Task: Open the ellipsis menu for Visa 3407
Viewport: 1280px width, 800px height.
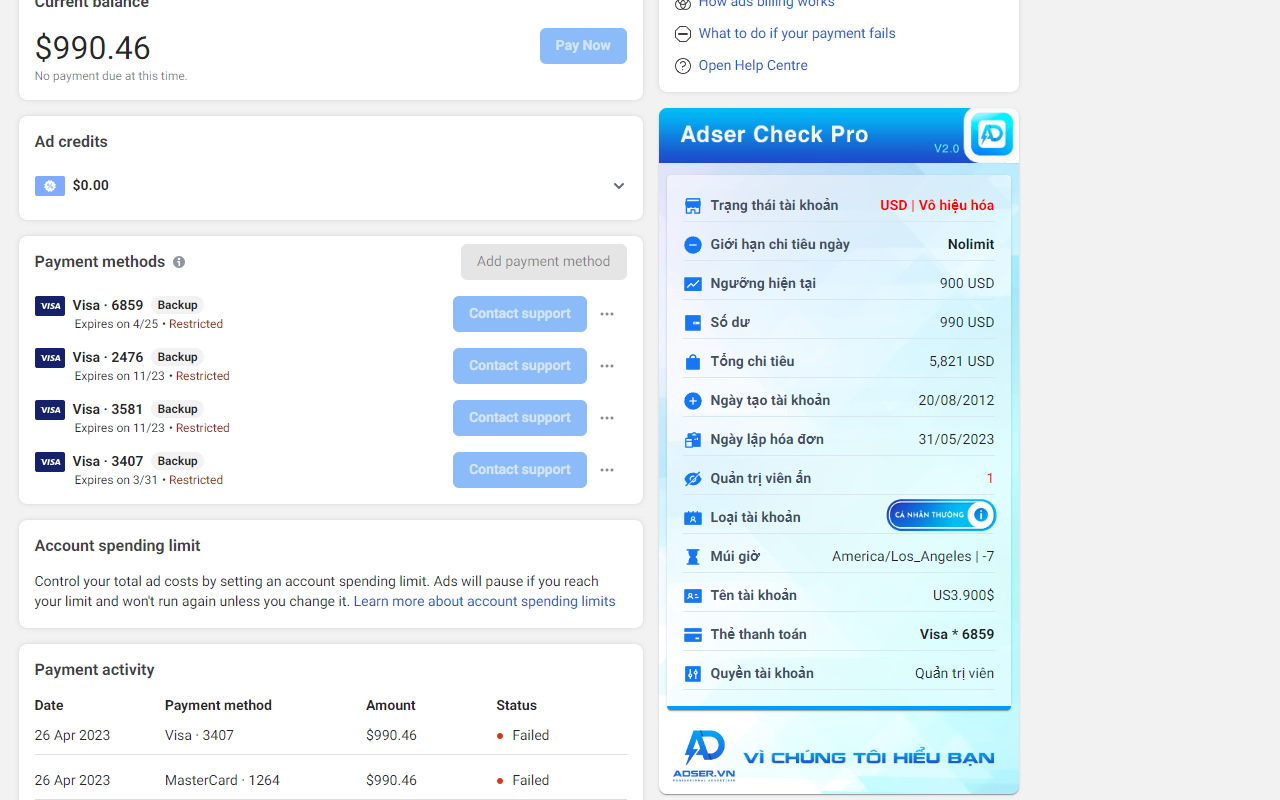Action: pyautogui.click(x=607, y=470)
